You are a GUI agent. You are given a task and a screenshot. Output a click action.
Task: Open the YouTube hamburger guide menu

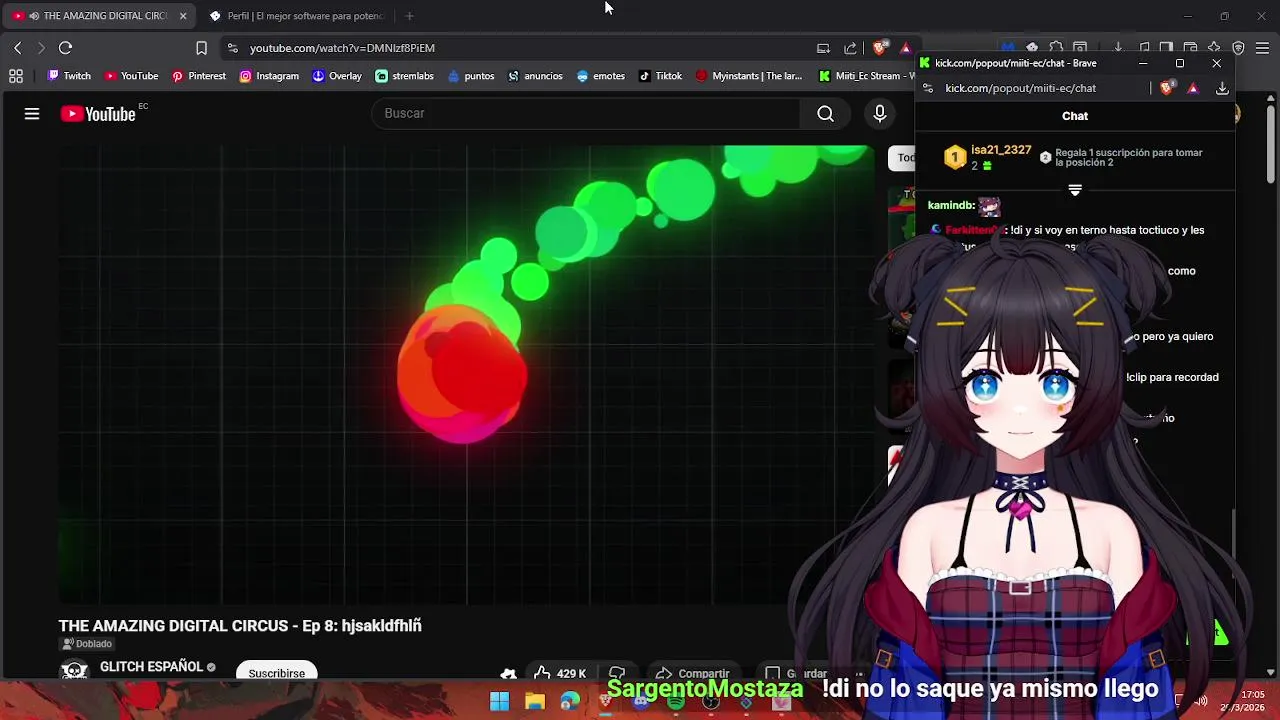[32, 114]
